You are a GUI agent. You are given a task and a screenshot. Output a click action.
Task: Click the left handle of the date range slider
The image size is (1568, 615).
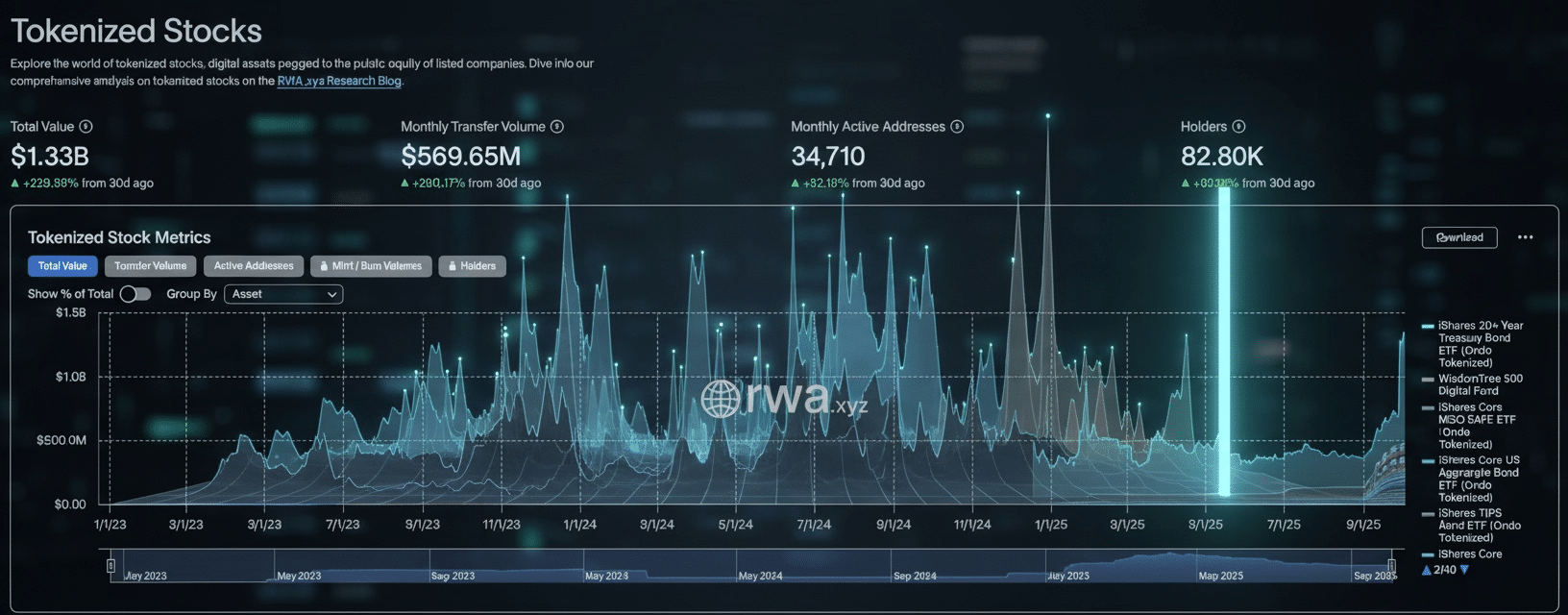pyautogui.click(x=111, y=565)
